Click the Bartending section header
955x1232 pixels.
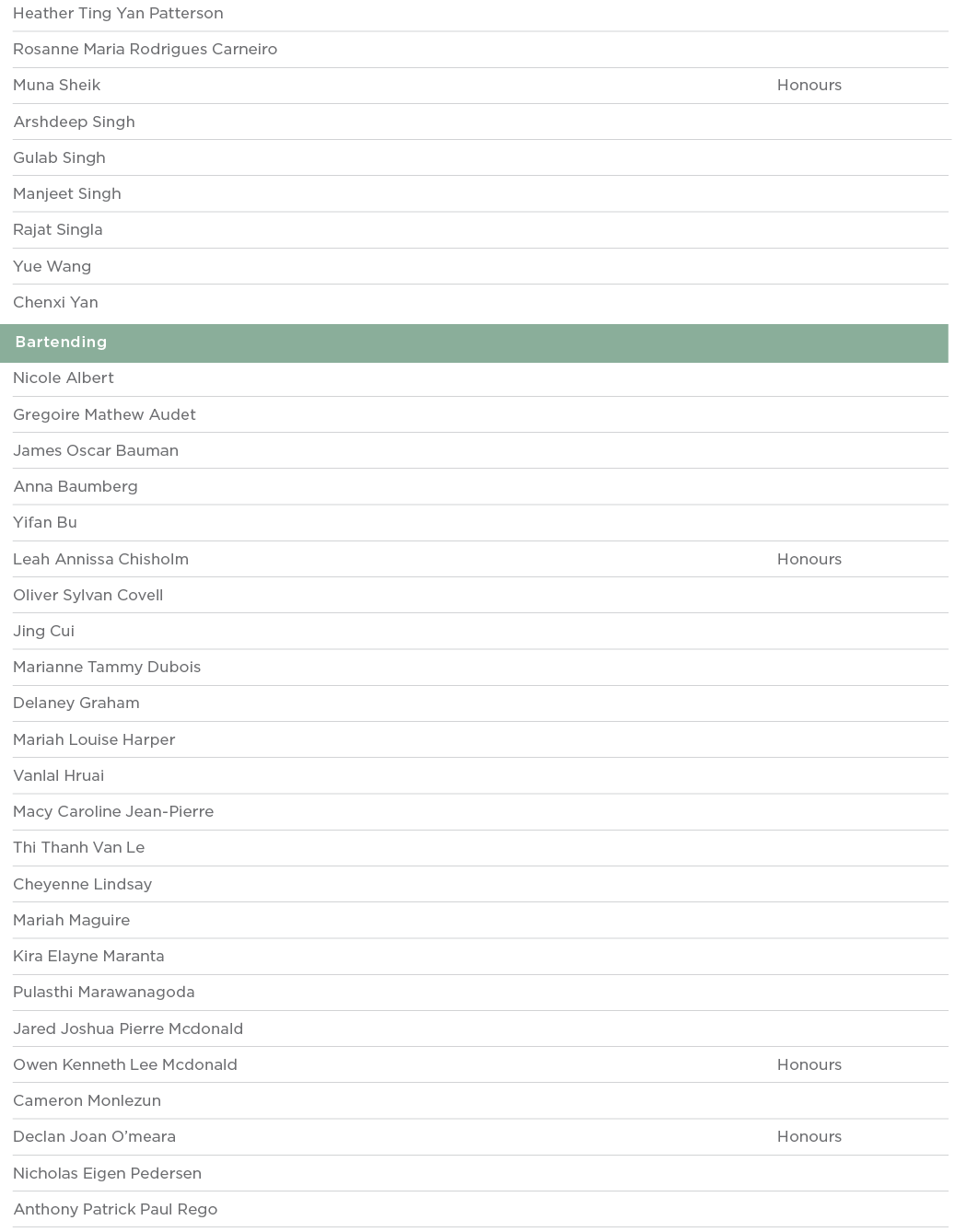click(61, 343)
